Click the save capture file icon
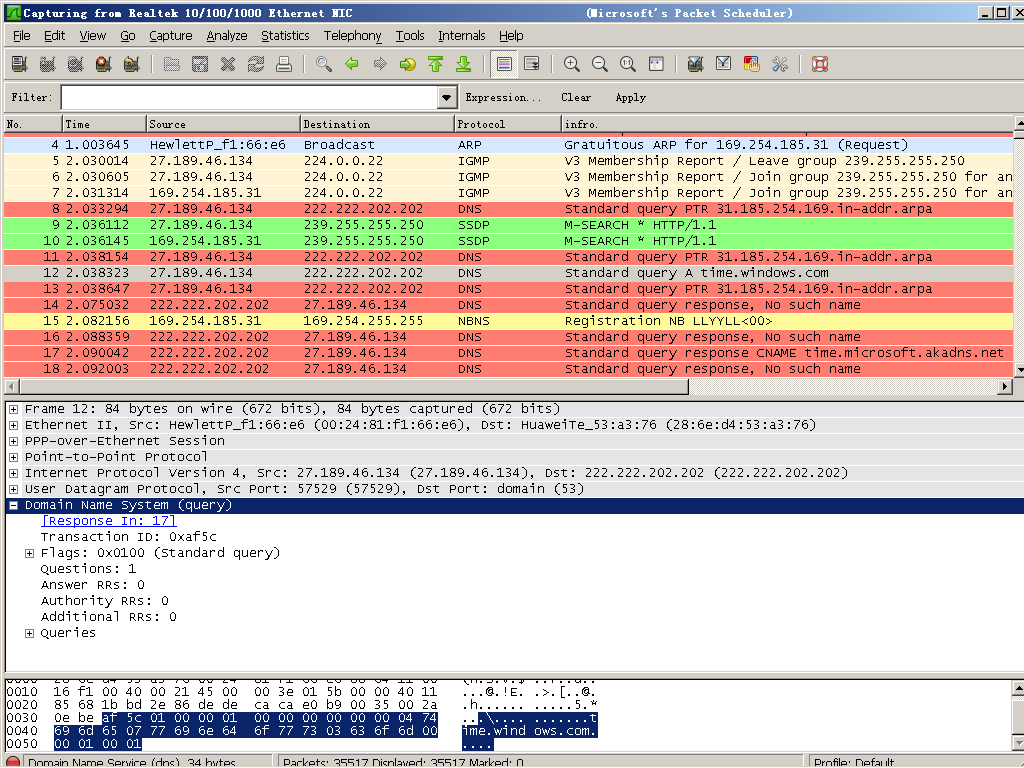 coord(199,64)
